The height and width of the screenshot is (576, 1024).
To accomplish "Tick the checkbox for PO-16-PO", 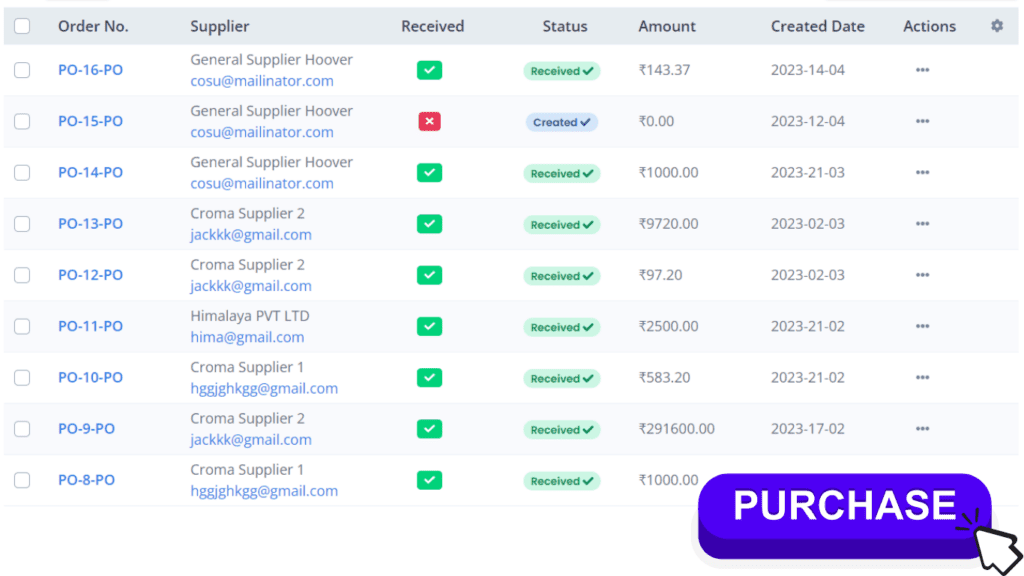I will (22, 70).
